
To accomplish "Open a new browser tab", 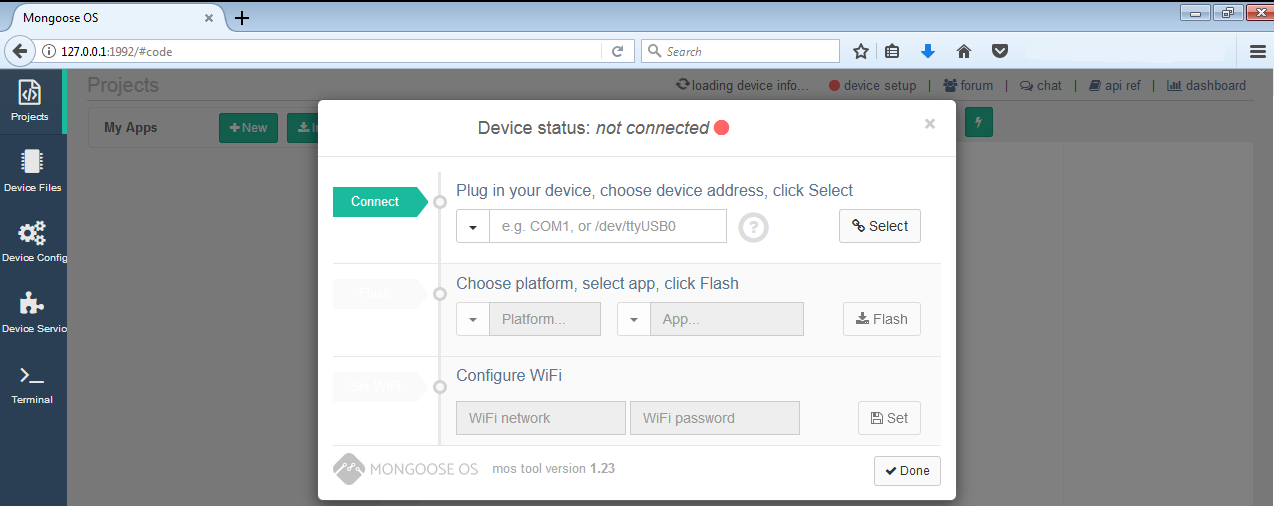I will tap(242, 18).
